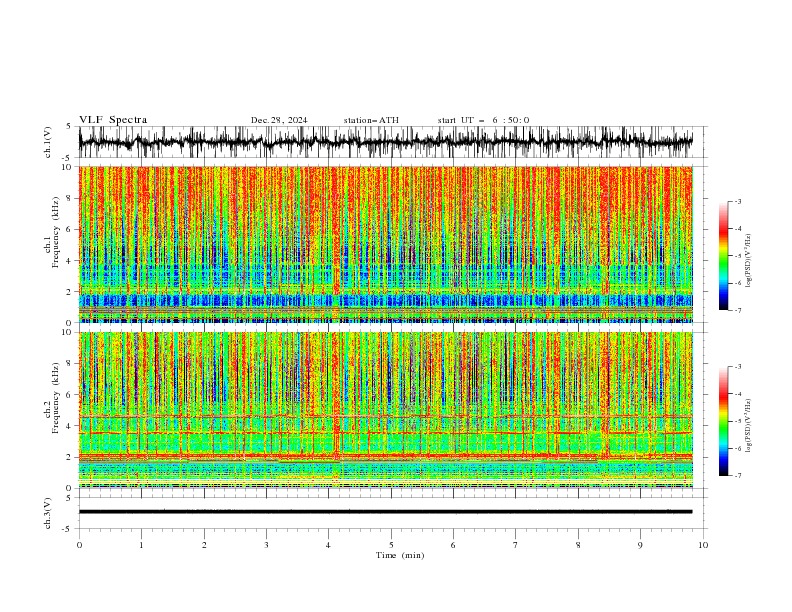Click the "-3" label on ch.1 colorbar
Screen dimensions: 792x612
point(737,201)
